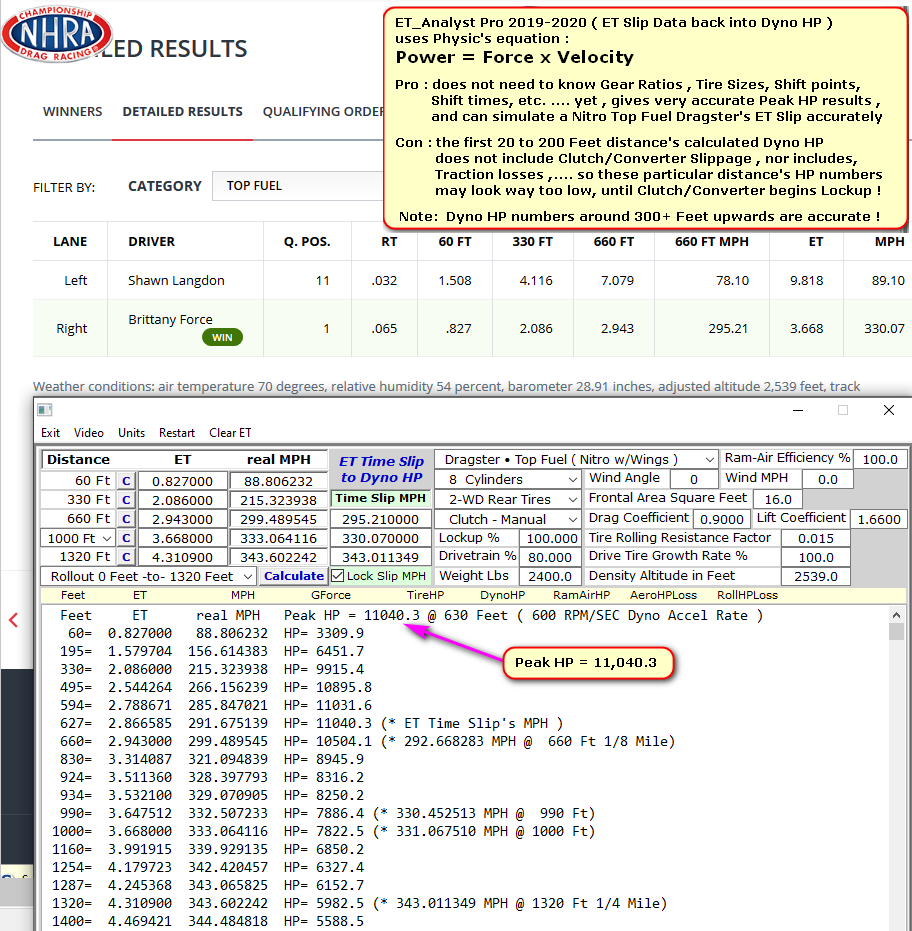Click the Wind MPH input field
This screenshot has width=912, height=931.
827,479
